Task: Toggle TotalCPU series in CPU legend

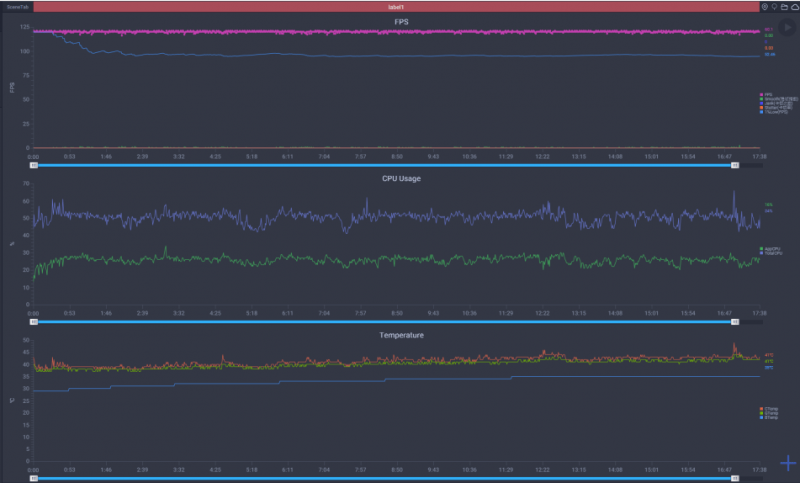Action: (x=768, y=253)
